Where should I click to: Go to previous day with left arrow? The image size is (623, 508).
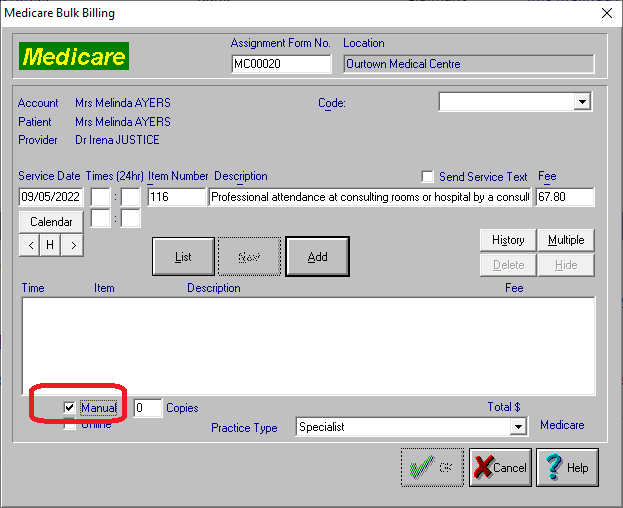pyautogui.click(x=30, y=245)
